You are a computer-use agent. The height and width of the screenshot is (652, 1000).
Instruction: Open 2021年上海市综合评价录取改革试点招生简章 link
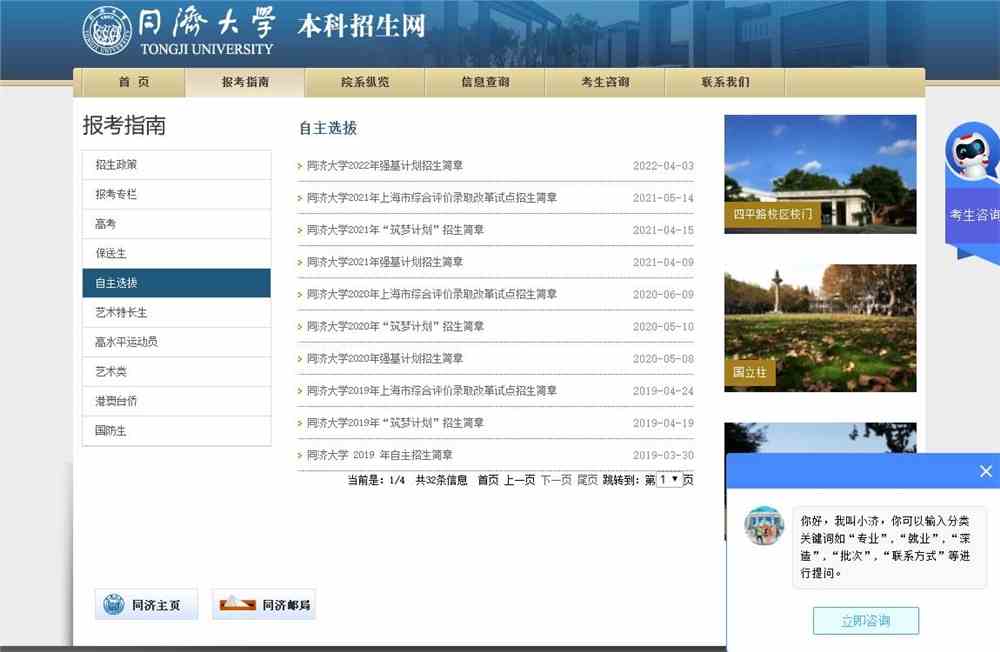(x=432, y=198)
